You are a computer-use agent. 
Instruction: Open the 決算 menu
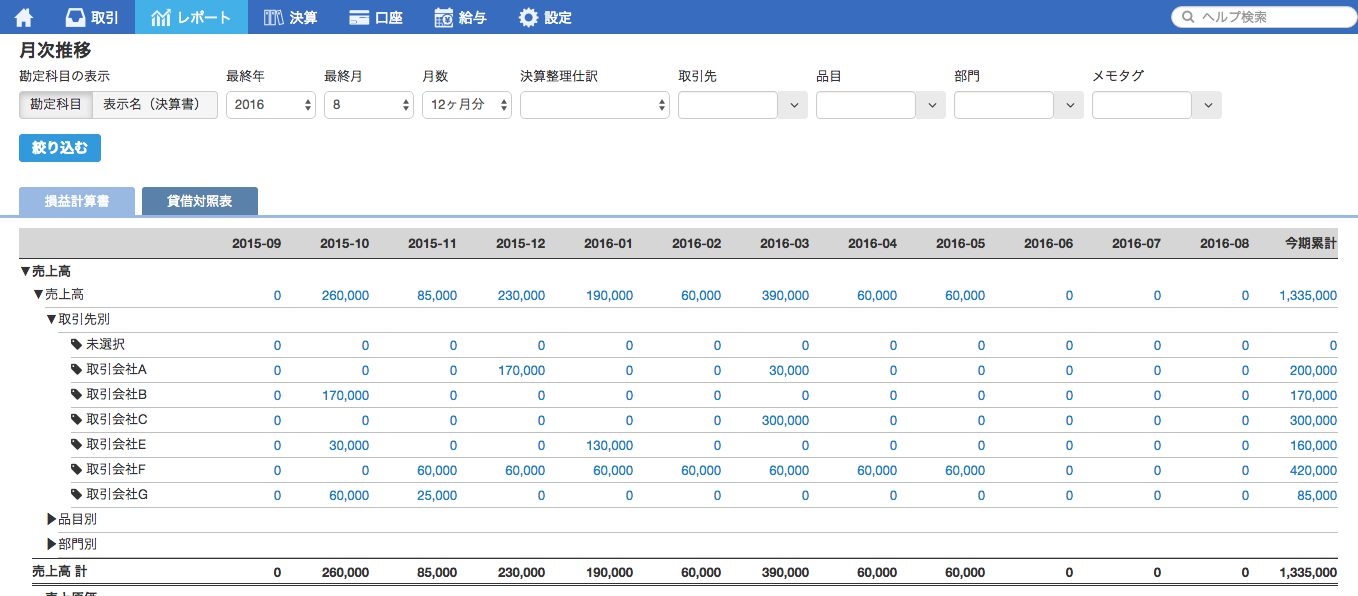click(290, 17)
